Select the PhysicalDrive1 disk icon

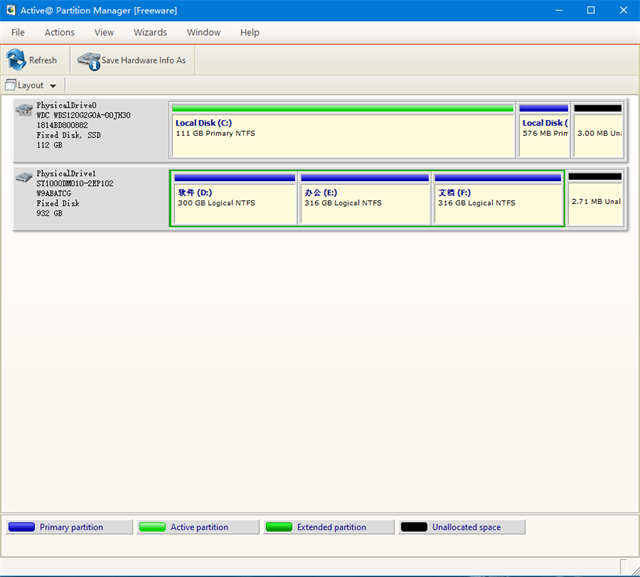point(24,178)
